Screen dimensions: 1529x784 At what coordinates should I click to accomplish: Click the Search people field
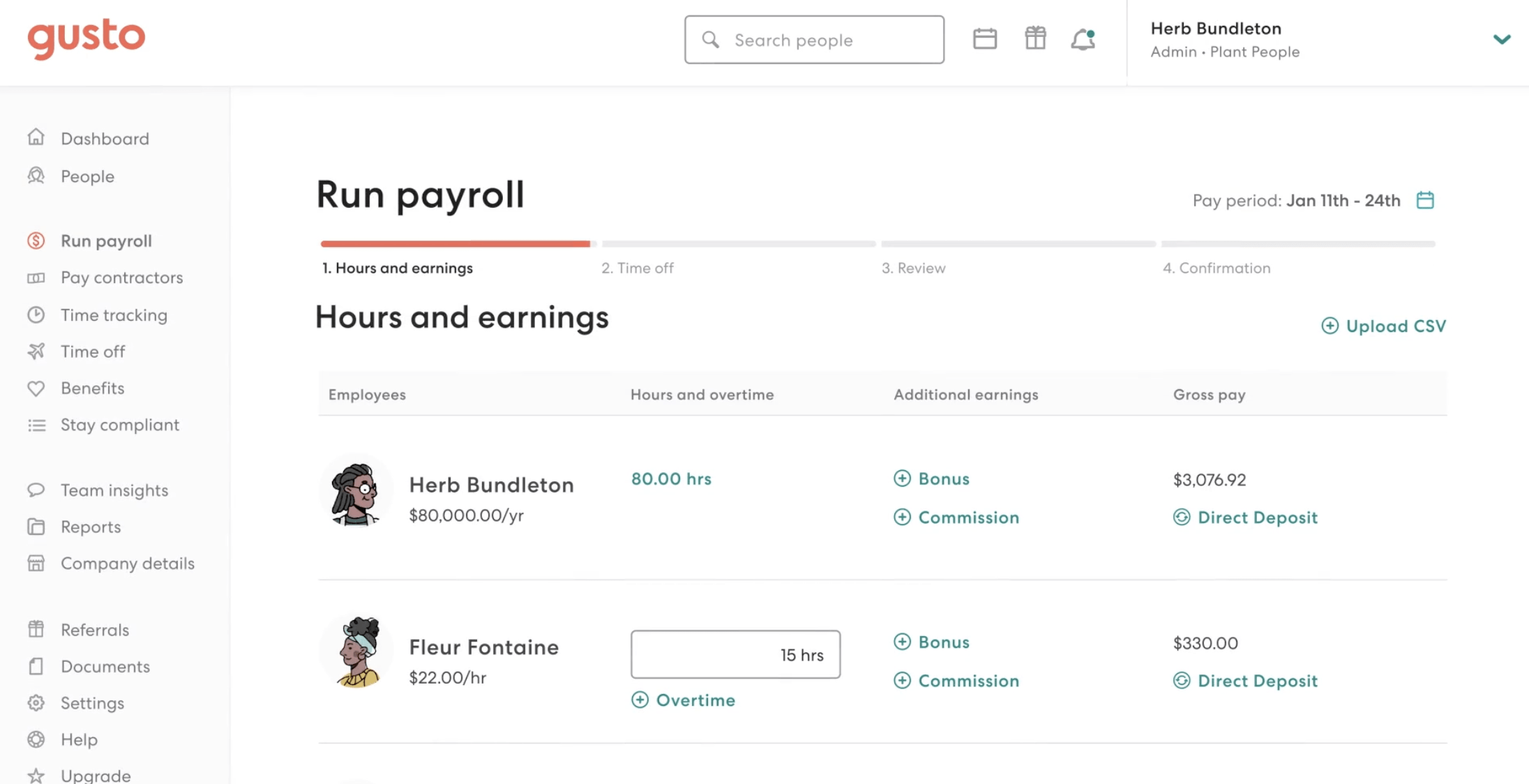814,40
